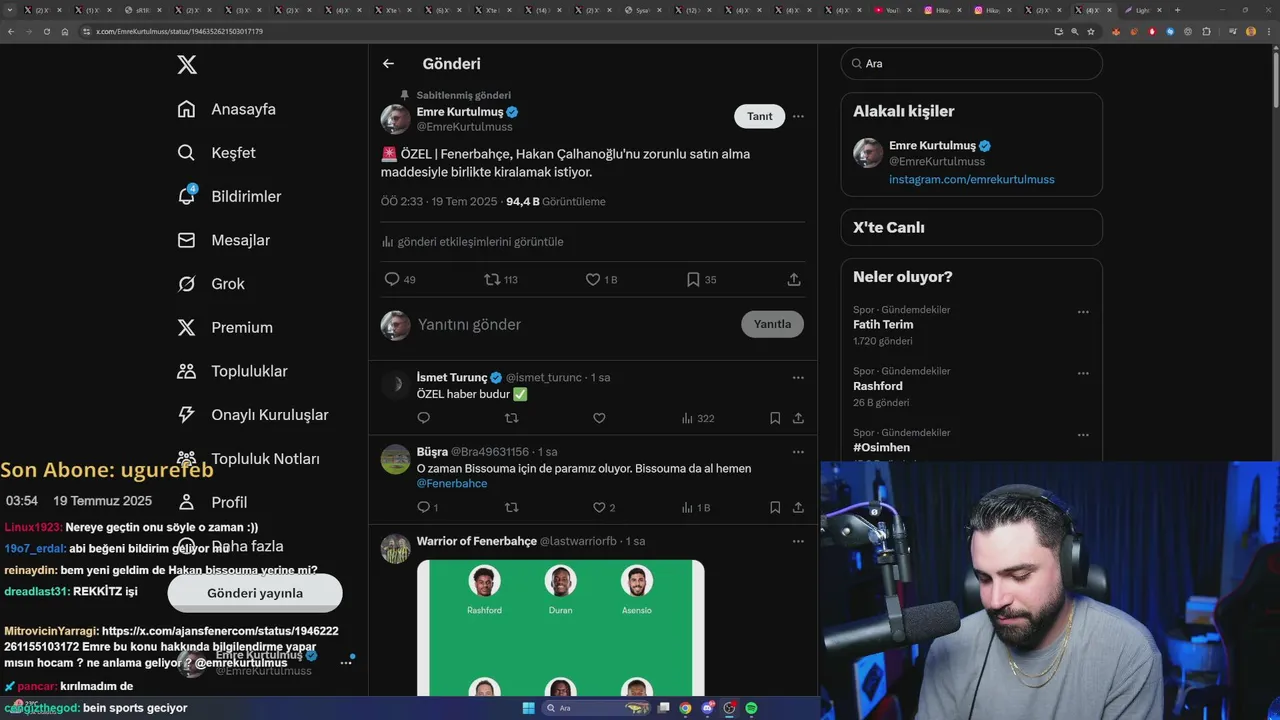The image size is (1280, 720).
Task: Open Discord from the taskbar
Action: coord(708,708)
